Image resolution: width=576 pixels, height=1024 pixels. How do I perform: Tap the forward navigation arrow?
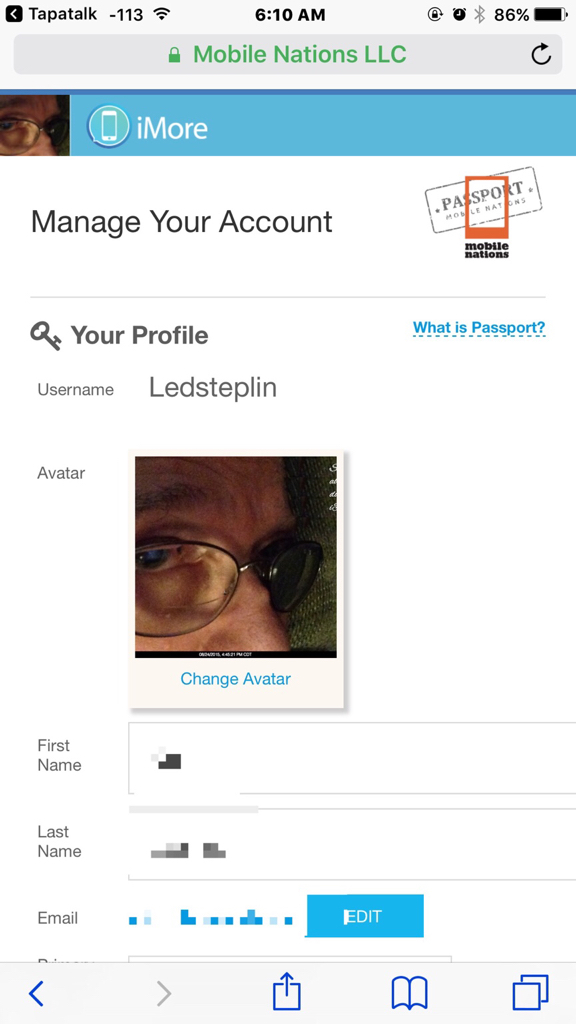click(163, 993)
